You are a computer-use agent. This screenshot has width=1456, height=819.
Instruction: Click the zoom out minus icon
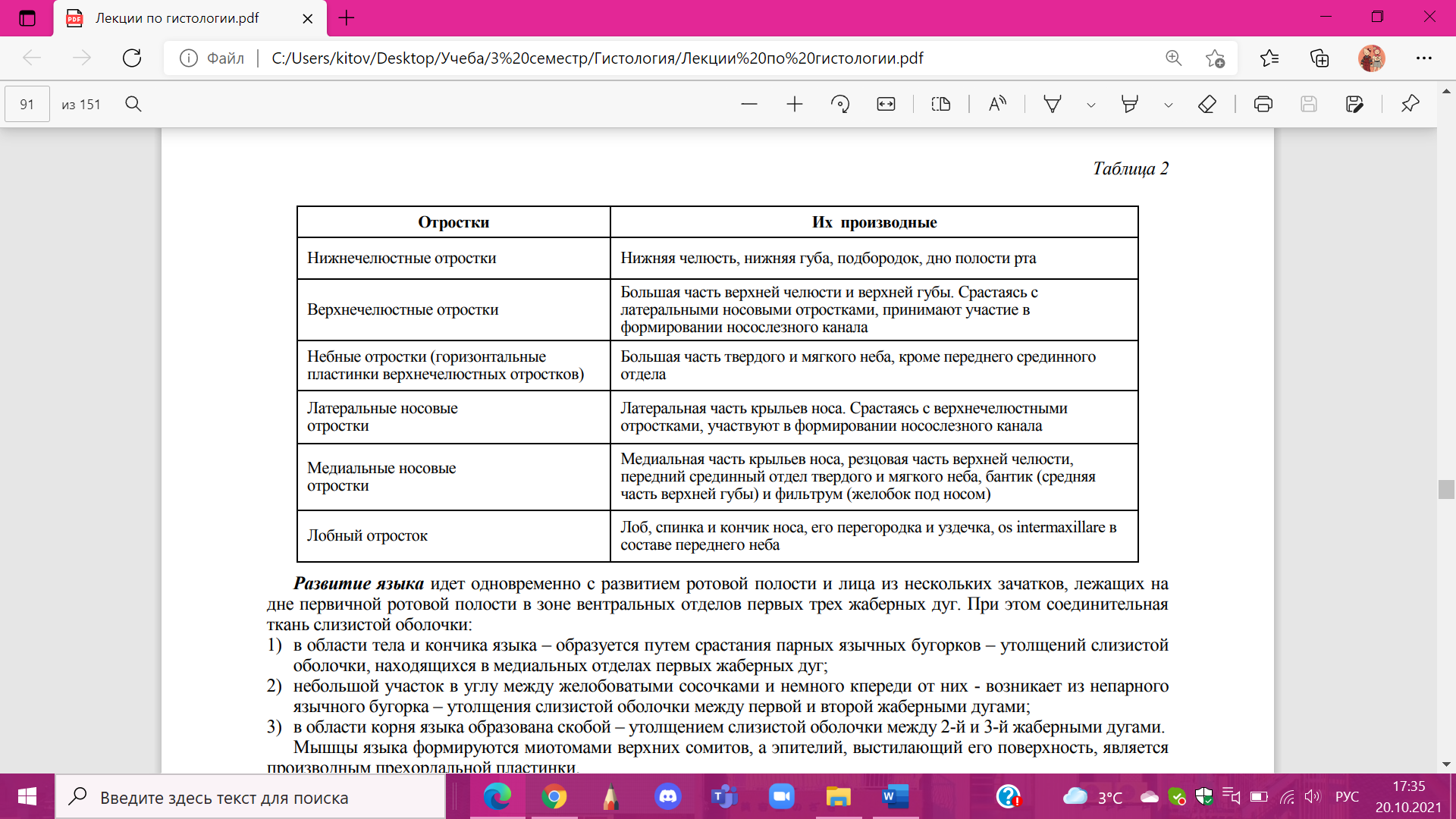(x=749, y=104)
